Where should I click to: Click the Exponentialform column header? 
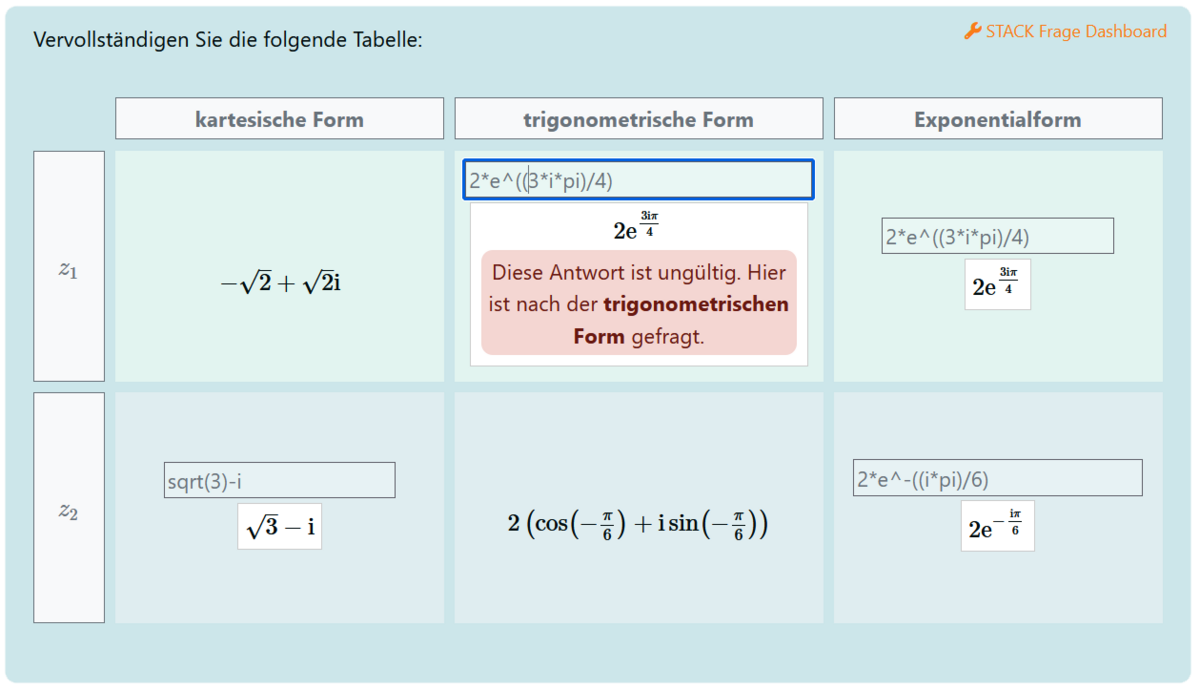pyautogui.click(x=997, y=119)
